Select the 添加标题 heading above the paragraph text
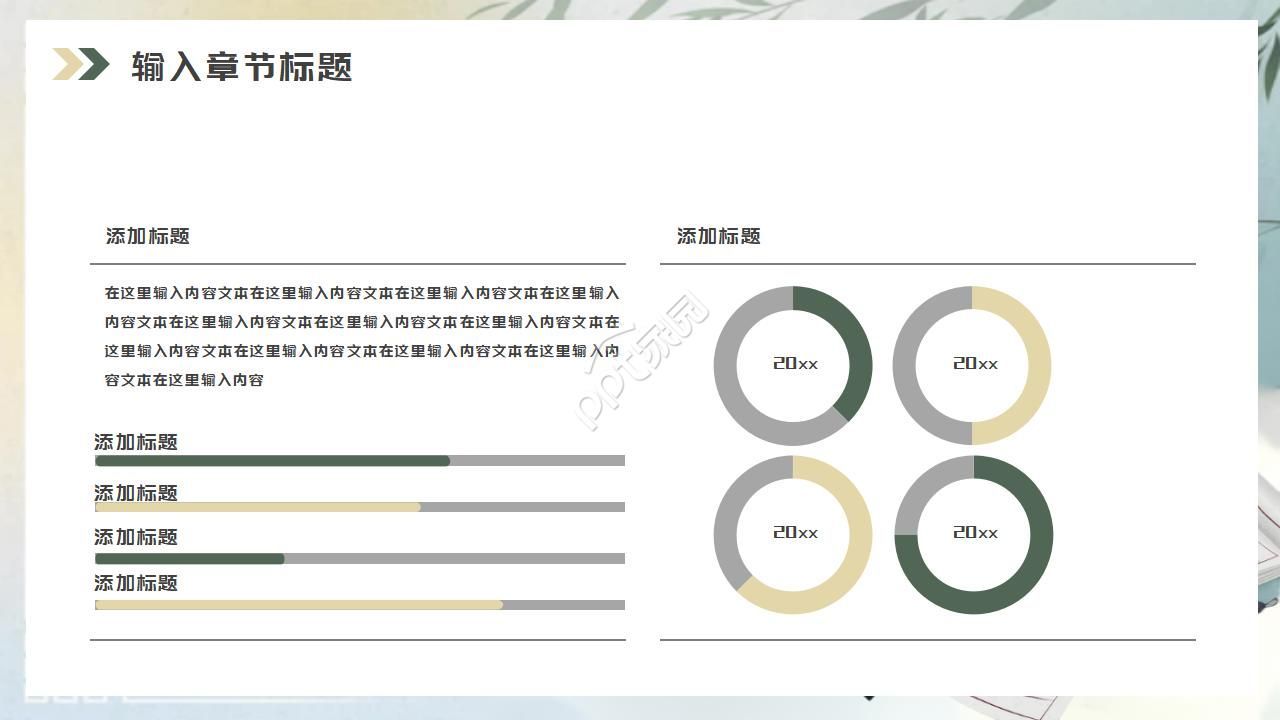The width and height of the screenshot is (1280, 720). pyautogui.click(x=148, y=236)
